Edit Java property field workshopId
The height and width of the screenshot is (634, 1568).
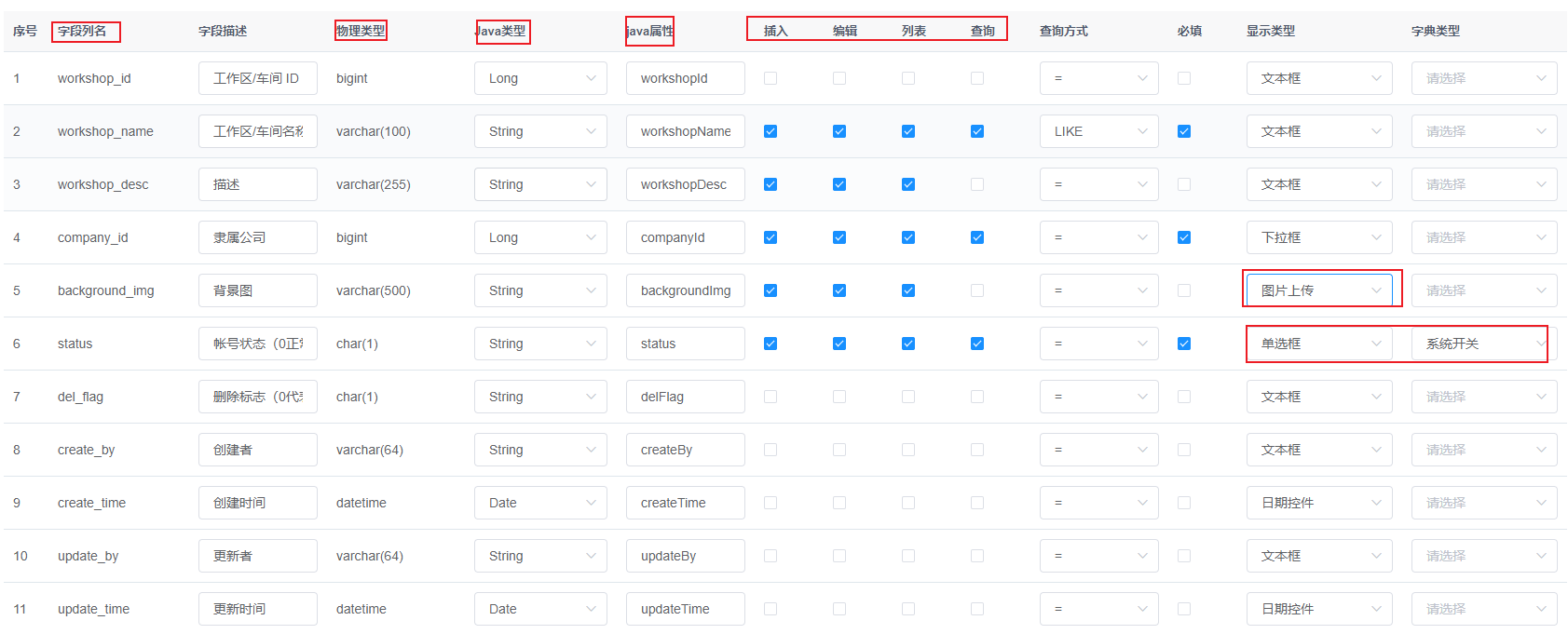click(x=686, y=78)
